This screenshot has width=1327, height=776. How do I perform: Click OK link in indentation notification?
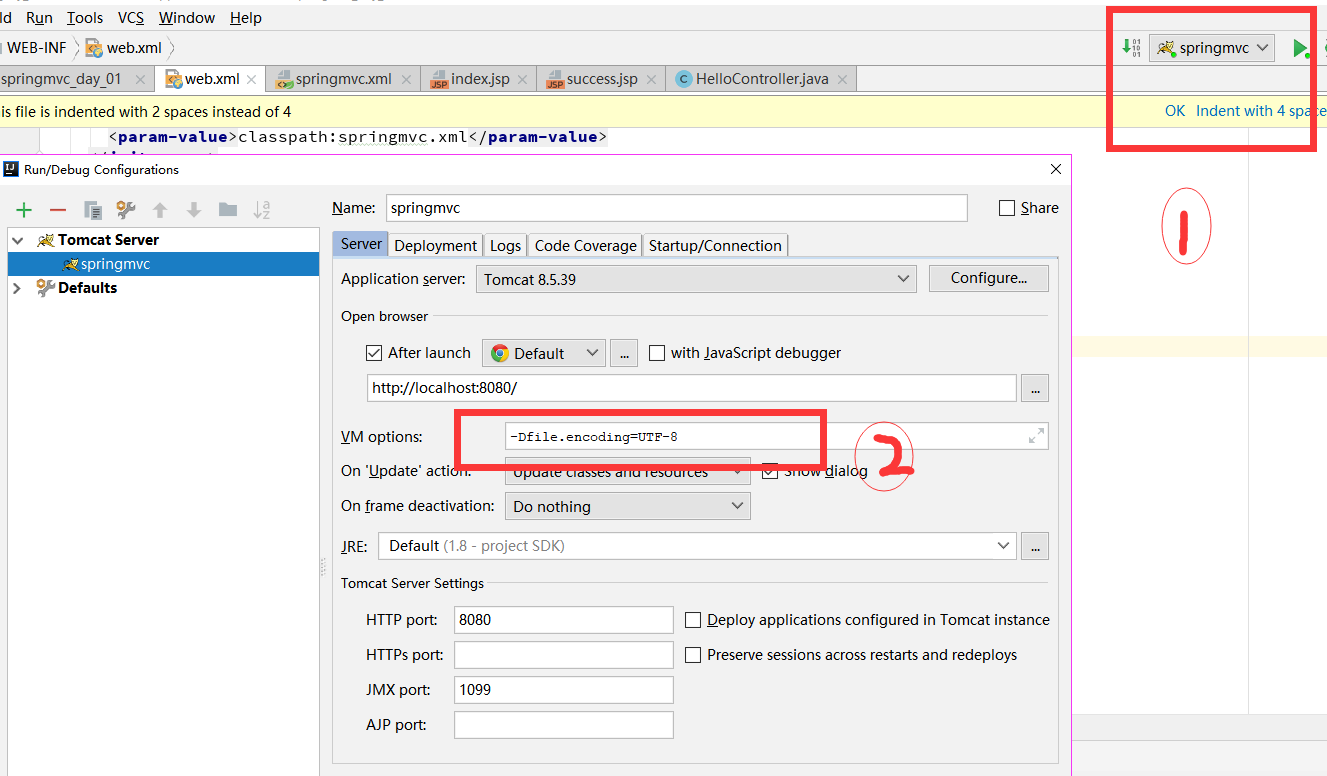[x=1175, y=111]
